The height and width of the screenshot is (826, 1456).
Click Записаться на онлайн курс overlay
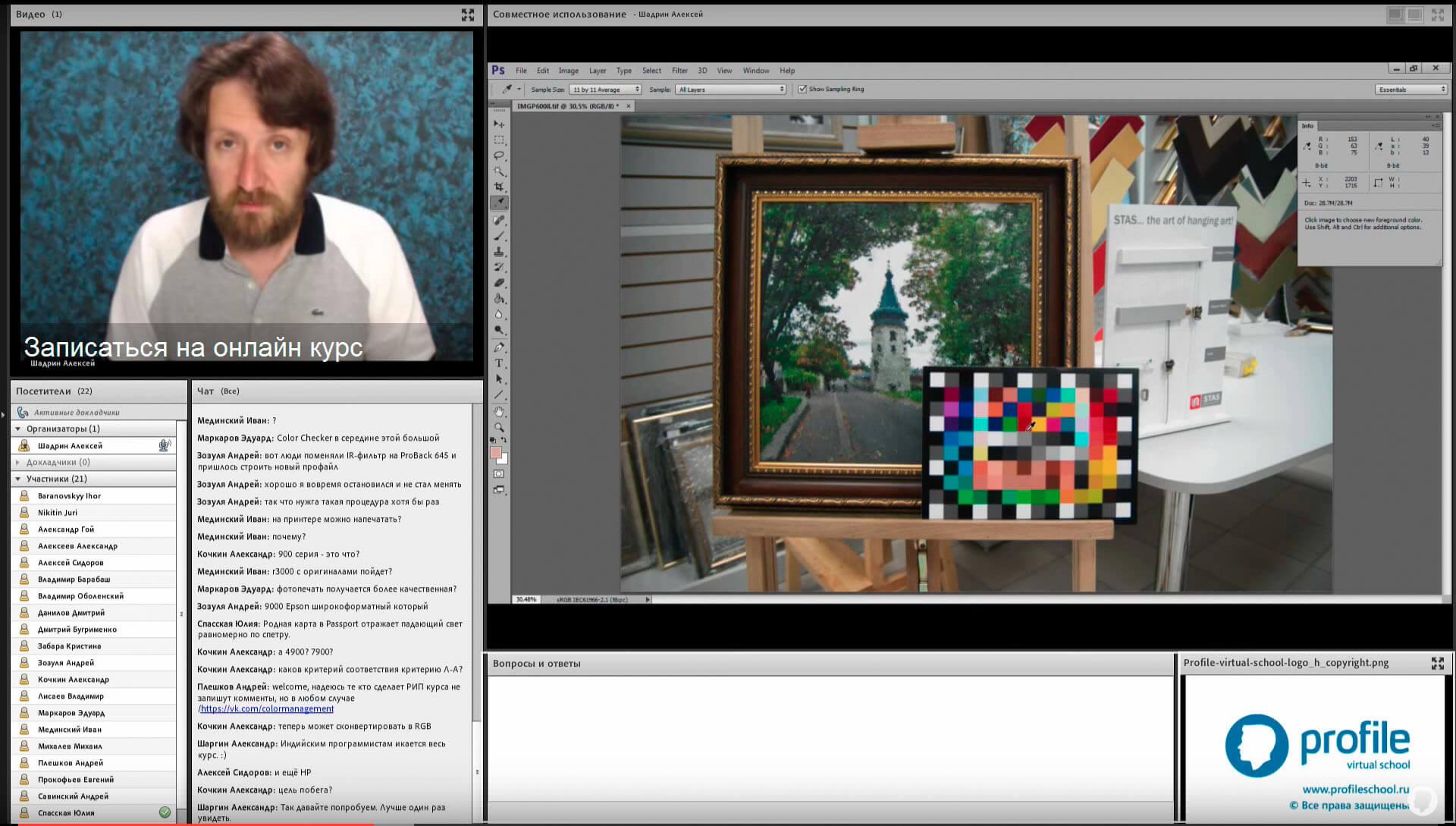click(x=193, y=347)
